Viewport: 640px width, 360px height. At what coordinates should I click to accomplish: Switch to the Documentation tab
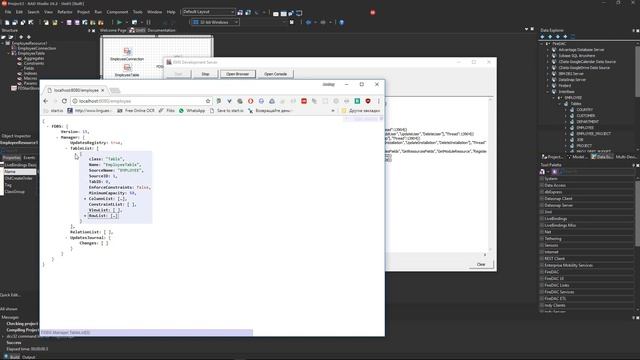click(161, 30)
